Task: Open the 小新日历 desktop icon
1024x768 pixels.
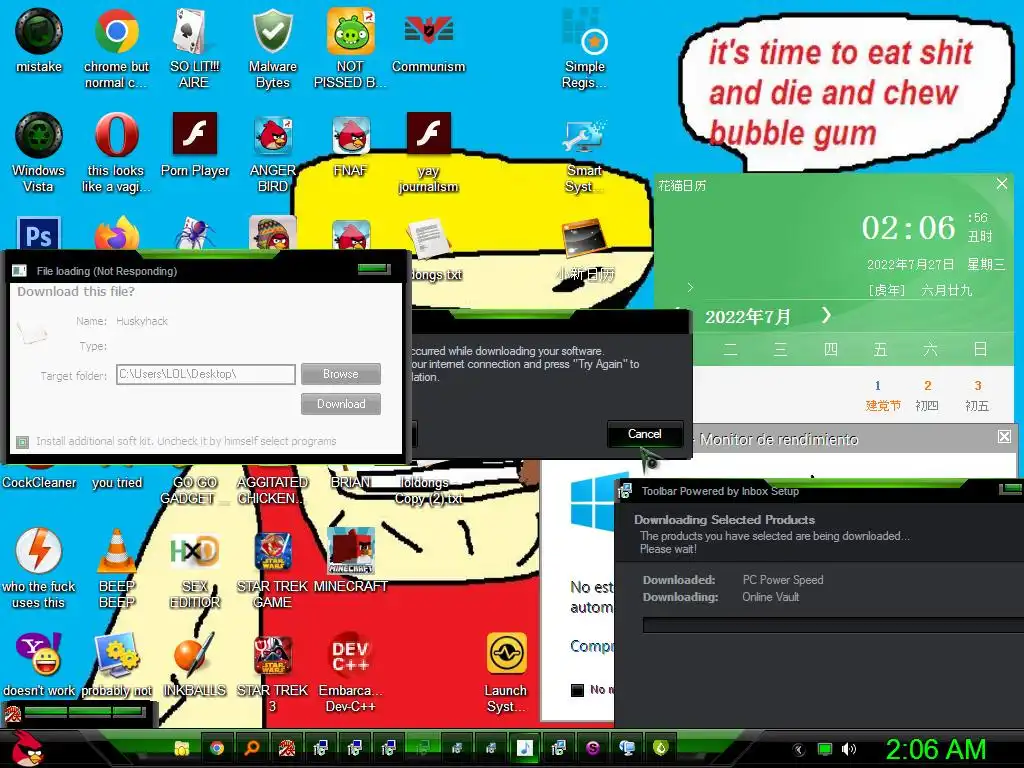Action: 584,251
